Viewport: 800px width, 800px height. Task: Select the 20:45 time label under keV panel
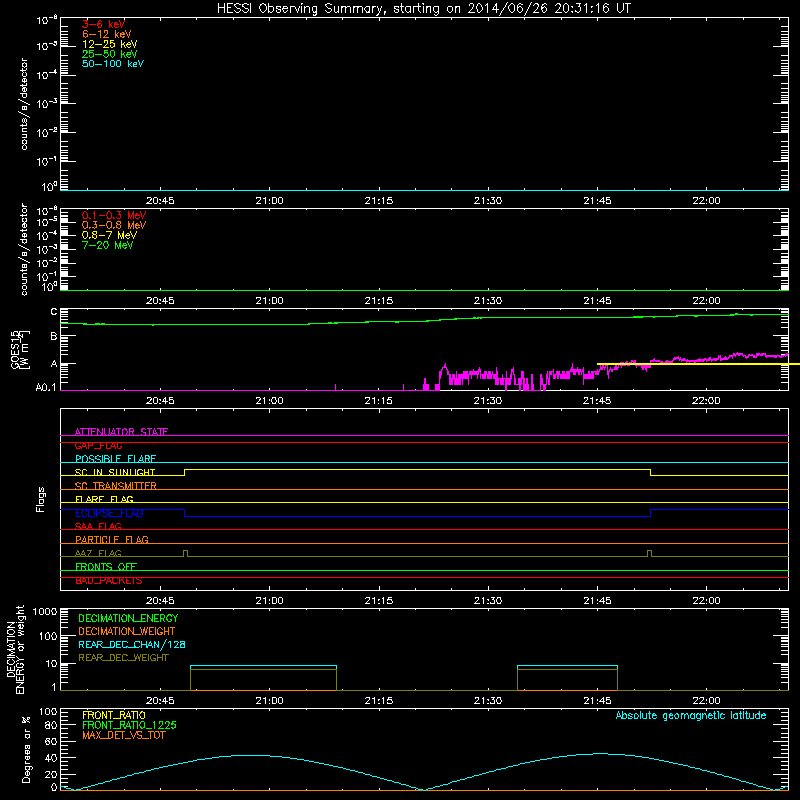[160, 201]
